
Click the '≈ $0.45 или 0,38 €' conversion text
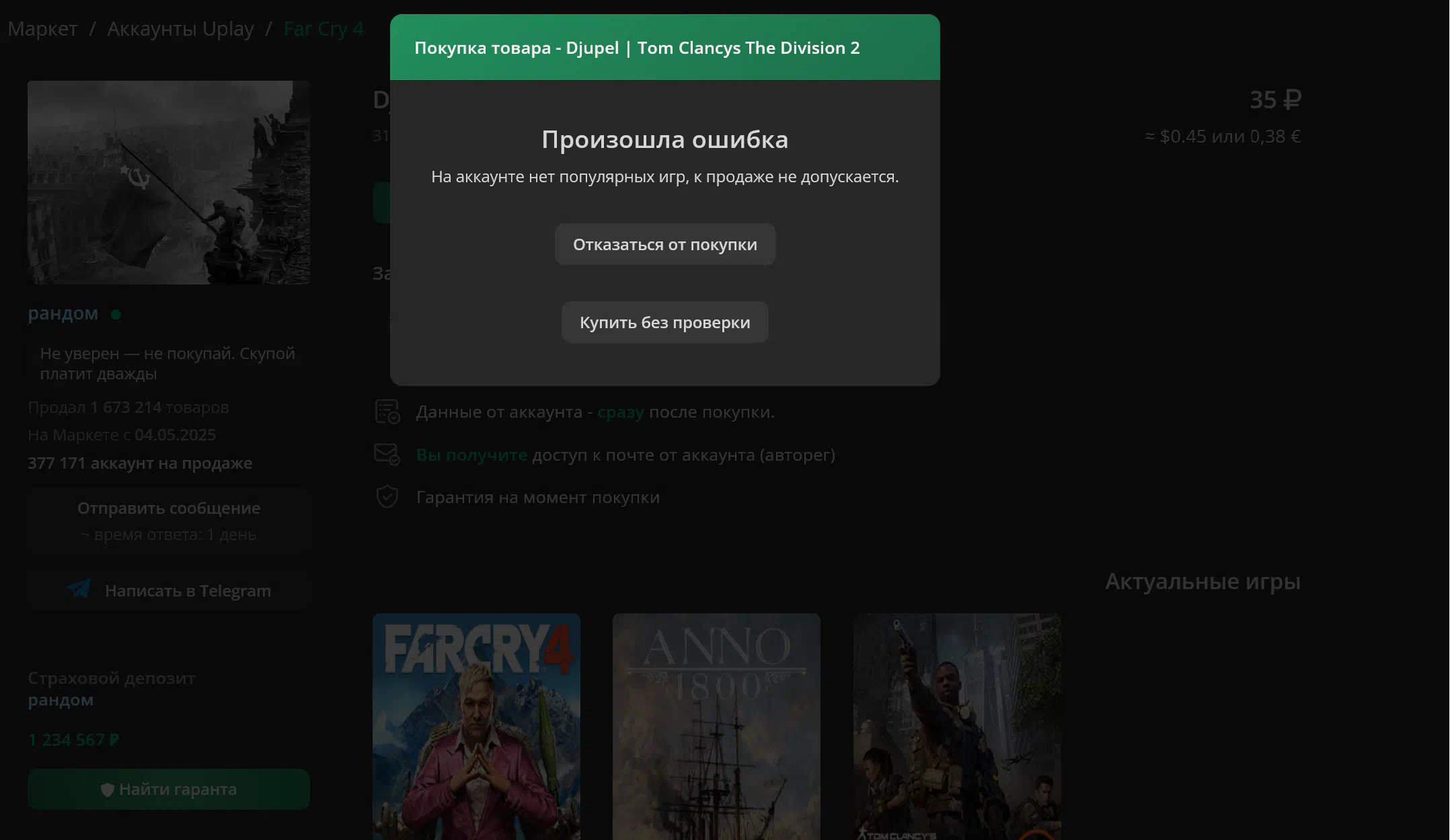click(x=1223, y=137)
